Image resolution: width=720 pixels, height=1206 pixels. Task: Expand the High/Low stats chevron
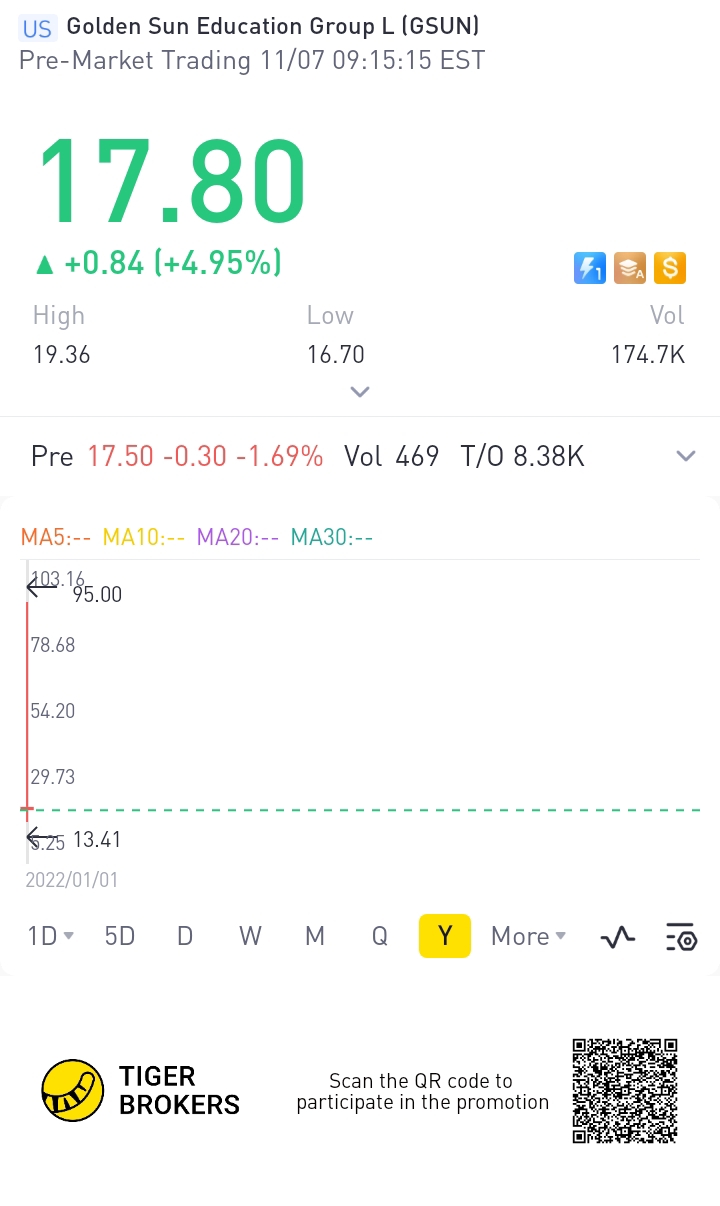click(360, 392)
